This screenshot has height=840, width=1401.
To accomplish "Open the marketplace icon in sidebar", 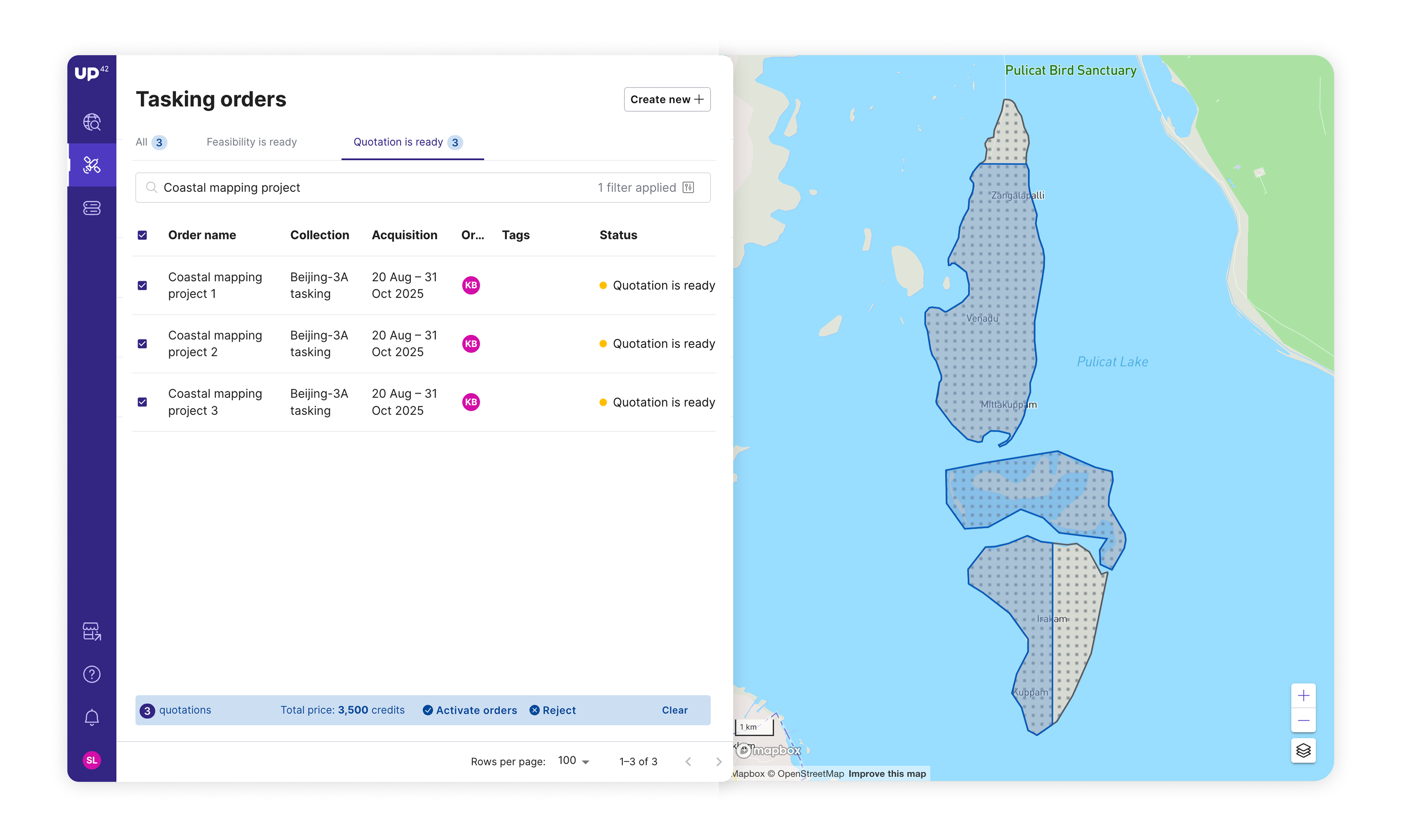I will 92,631.
